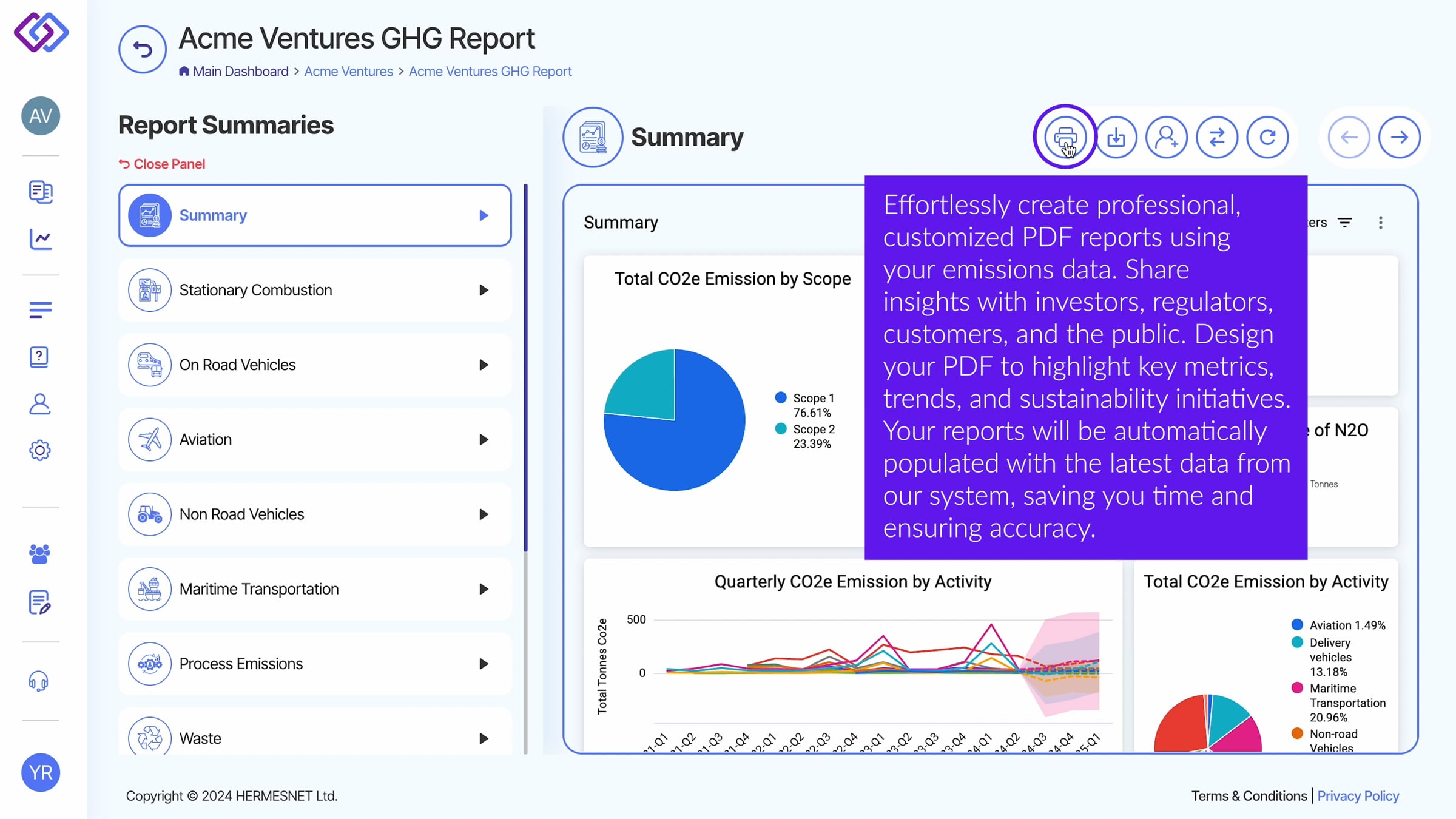The height and width of the screenshot is (819, 1456).
Task: Open analytics line chart sidebar icon
Action: (40, 239)
